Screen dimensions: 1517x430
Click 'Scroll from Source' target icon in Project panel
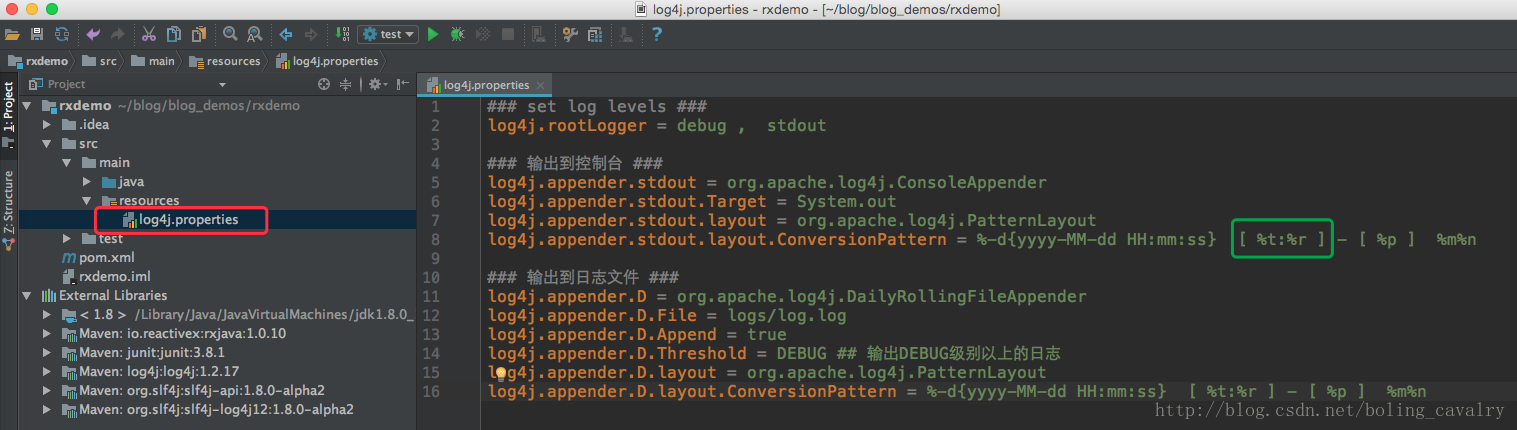(x=324, y=84)
